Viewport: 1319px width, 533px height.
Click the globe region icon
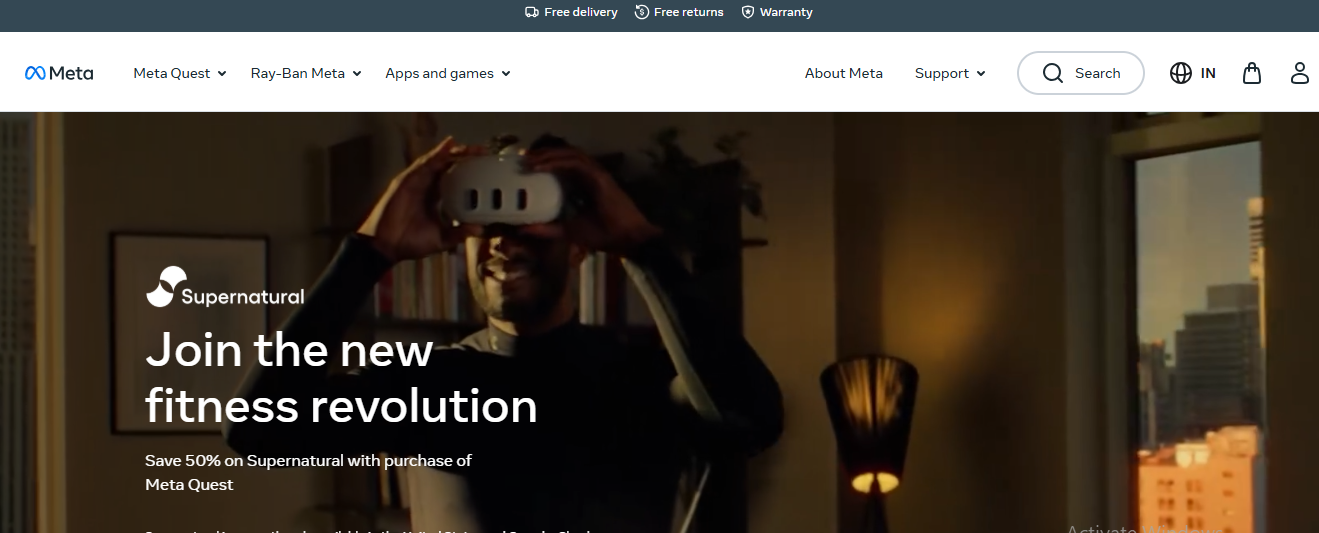pyautogui.click(x=1181, y=73)
